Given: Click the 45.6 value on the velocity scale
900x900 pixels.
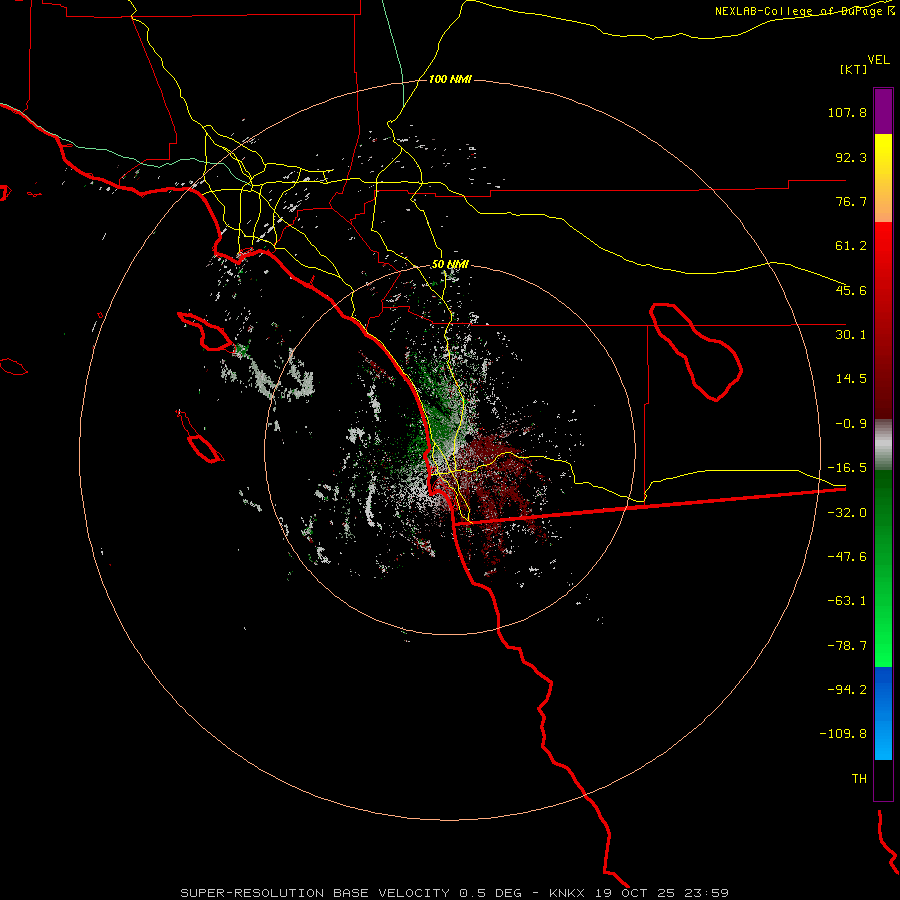Looking at the screenshot, I should pos(851,290).
